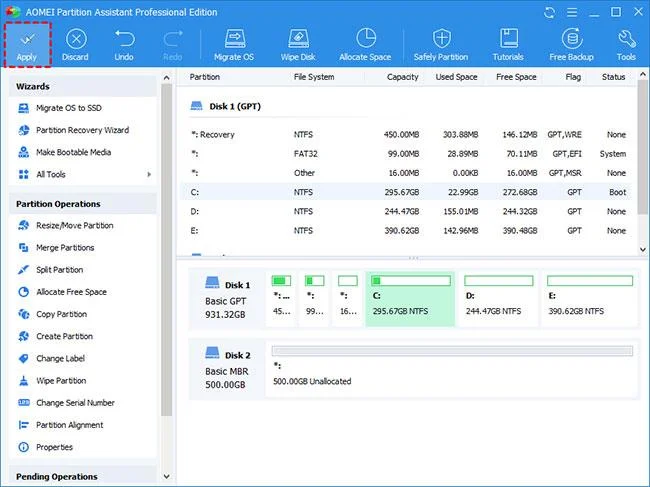650x487 pixels.
Task: Select the 500.00GB Unallocated space
Action: (x=452, y=369)
